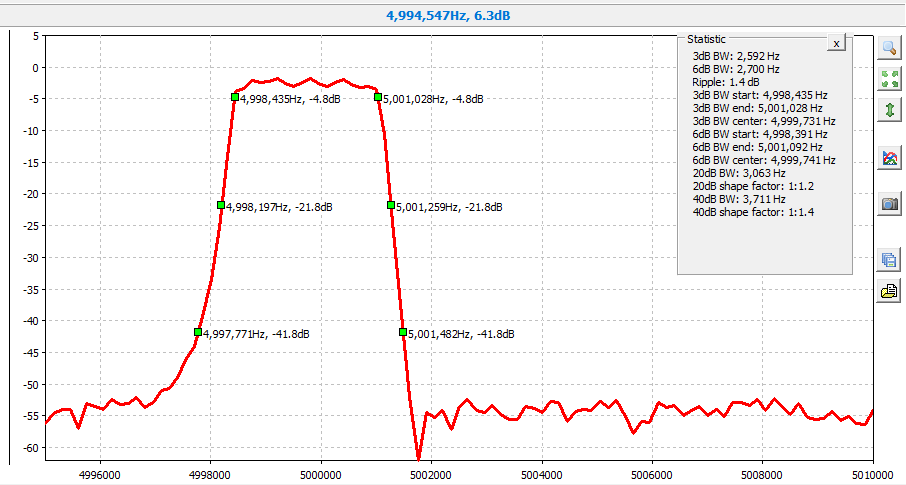Select the 5,001,259Hz -21.8dB marker
This screenshot has height=485, width=906.
click(391, 205)
